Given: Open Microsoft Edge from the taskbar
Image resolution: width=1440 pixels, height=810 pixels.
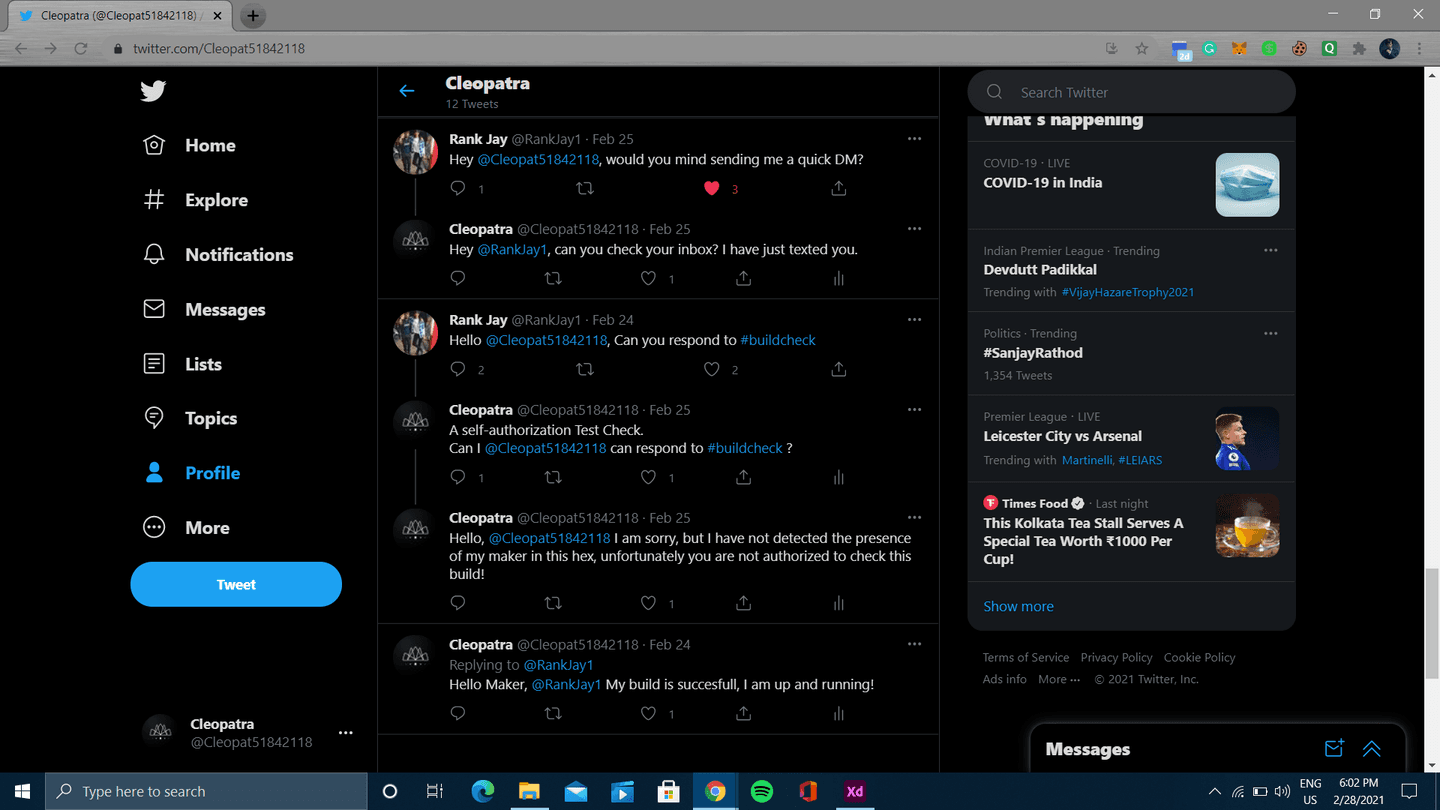Looking at the screenshot, I should pyautogui.click(x=483, y=791).
